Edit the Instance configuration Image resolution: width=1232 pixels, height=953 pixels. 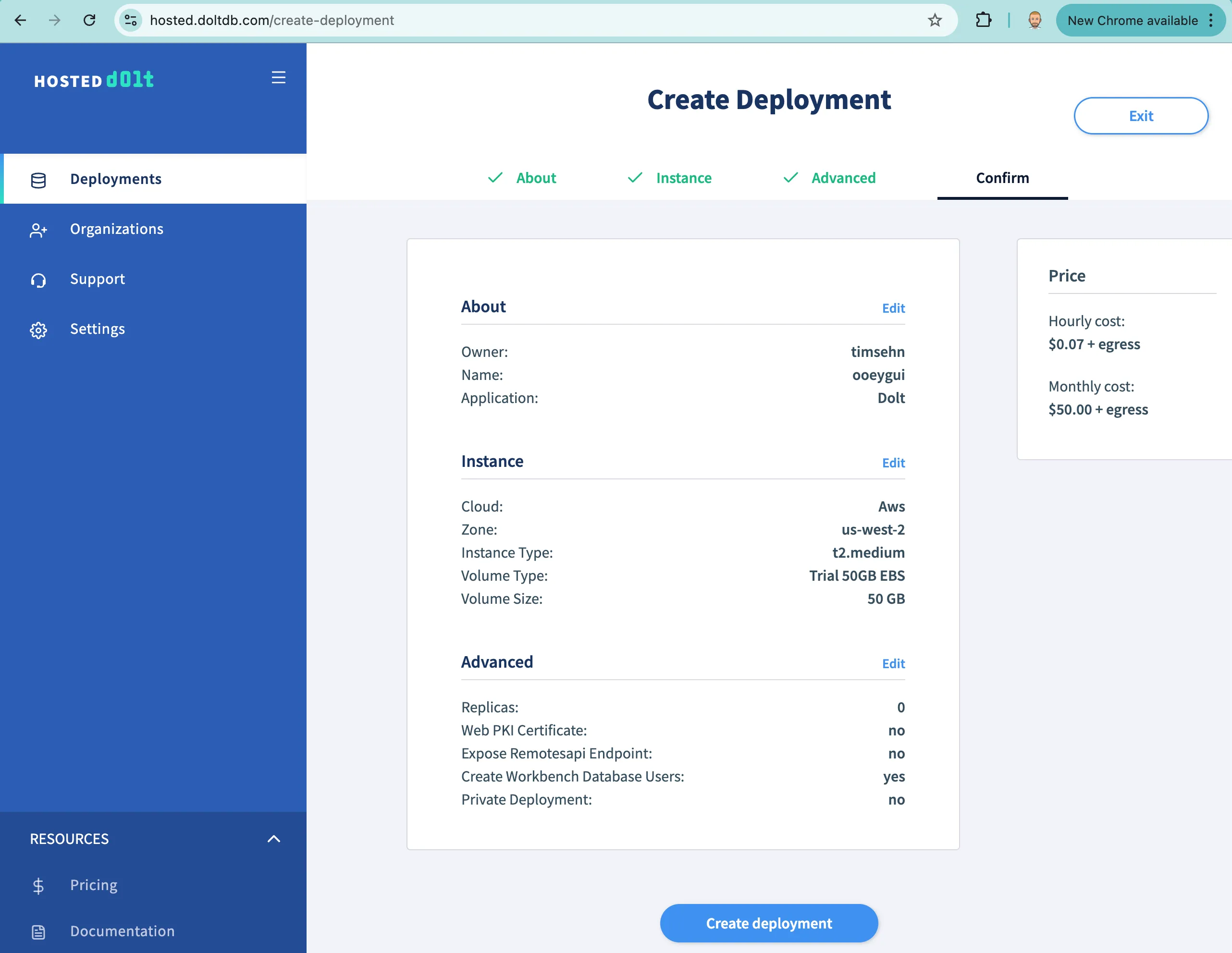coord(893,463)
